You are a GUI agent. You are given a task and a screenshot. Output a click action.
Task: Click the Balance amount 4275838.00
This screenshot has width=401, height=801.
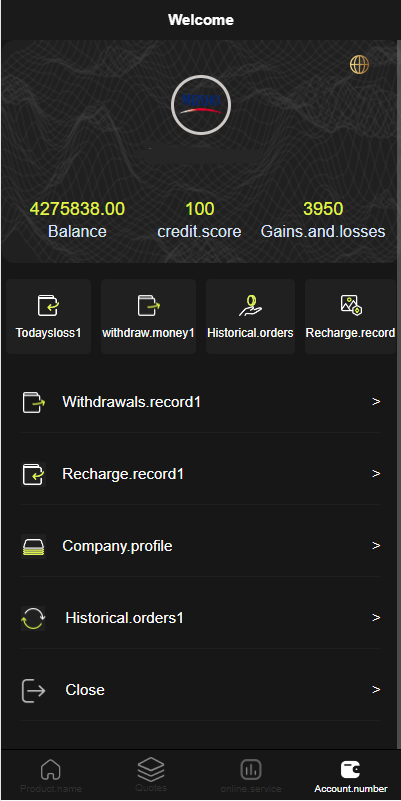(77, 209)
